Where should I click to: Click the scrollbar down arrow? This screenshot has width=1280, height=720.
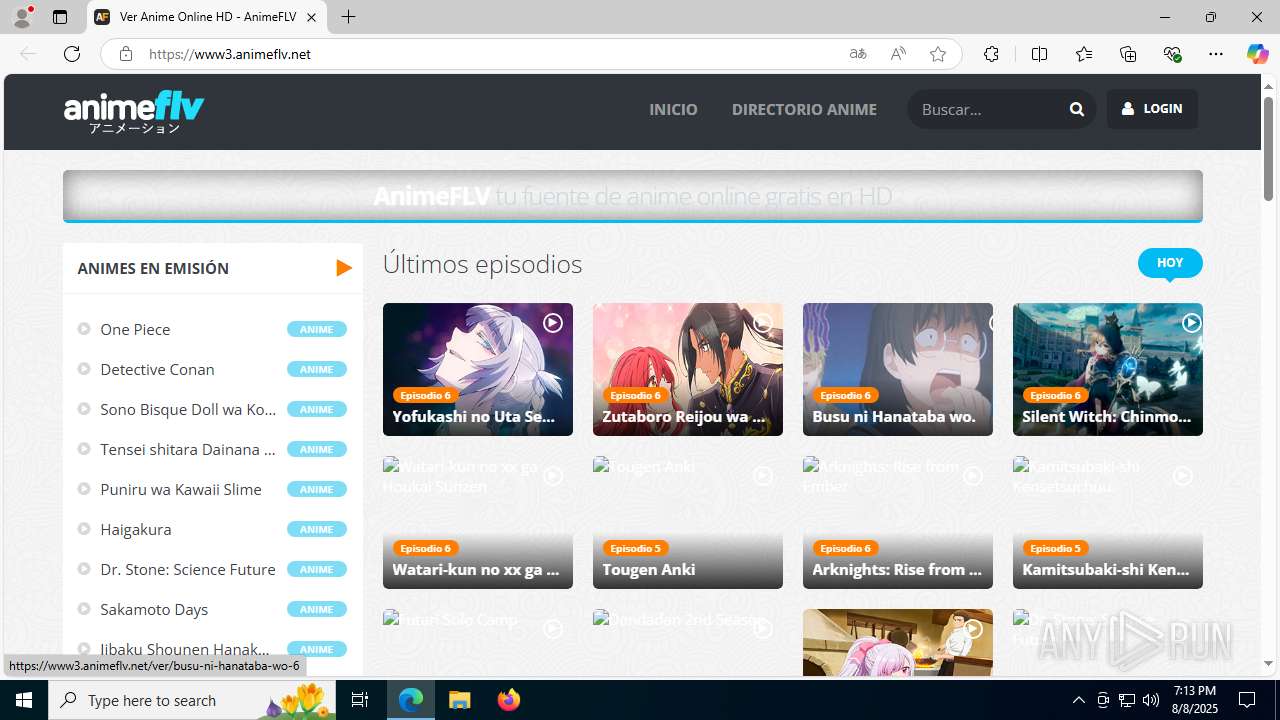tap(1268, 663)
